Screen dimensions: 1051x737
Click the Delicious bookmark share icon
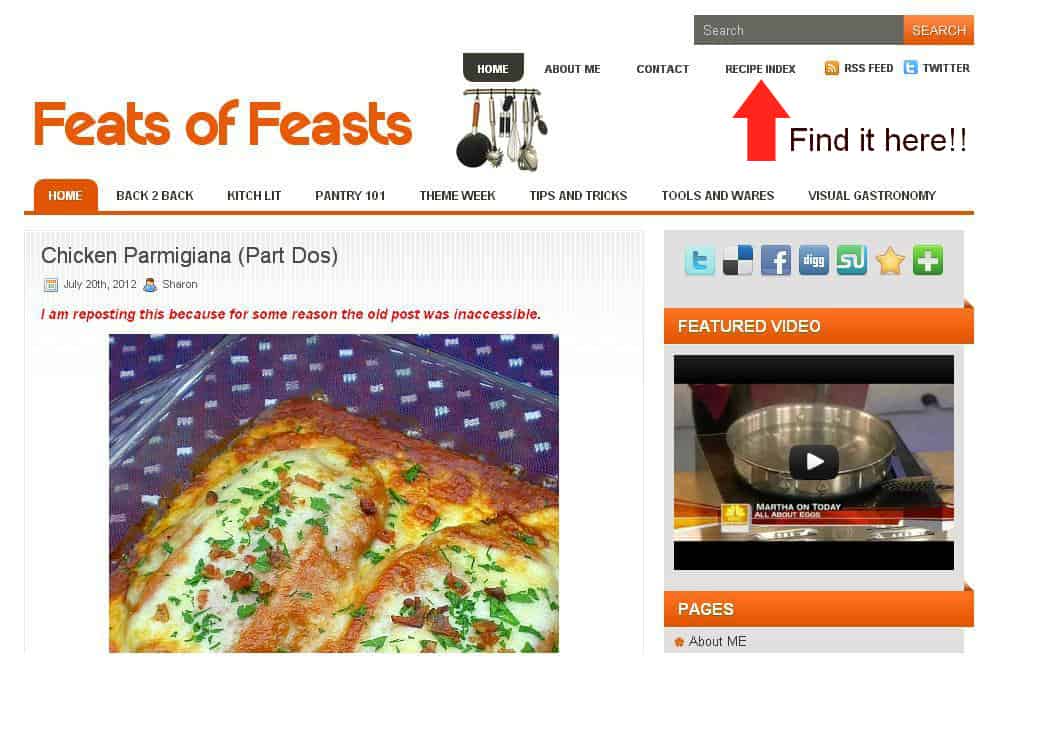click(x=737, y=261)
